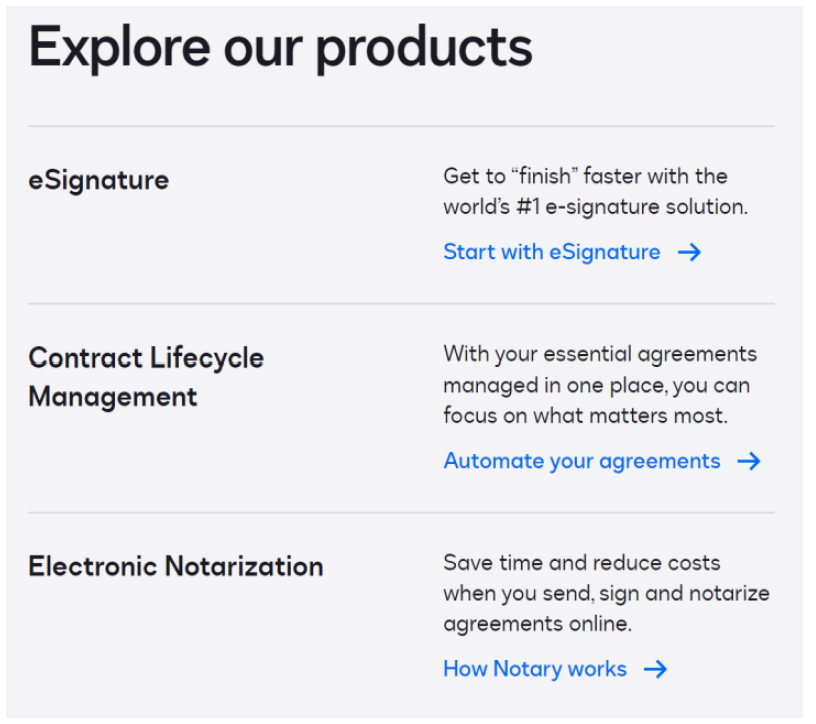Click the Contract Lifecycle title line
816x724 pixels.
pyautogui.click(x=146, y=358)
